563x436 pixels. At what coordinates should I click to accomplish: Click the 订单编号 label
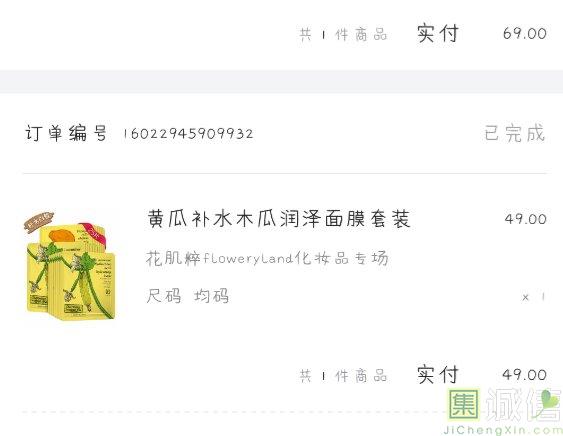(66, 133)
